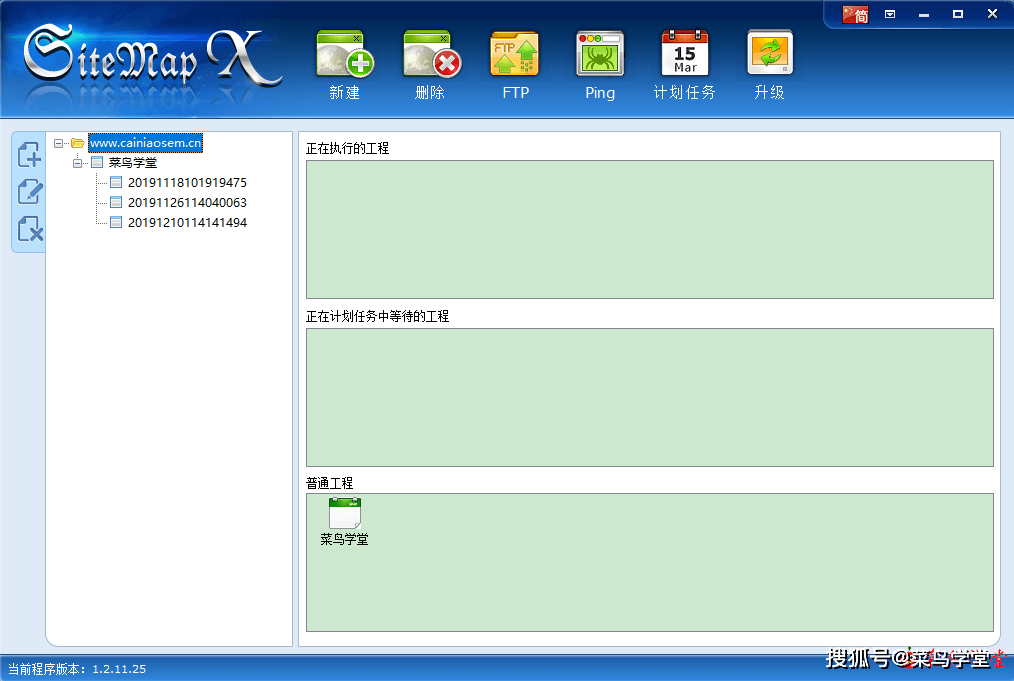Select tree entry 20191210114141494
The height and width of the screenshot is (681, 1014).
187,223
